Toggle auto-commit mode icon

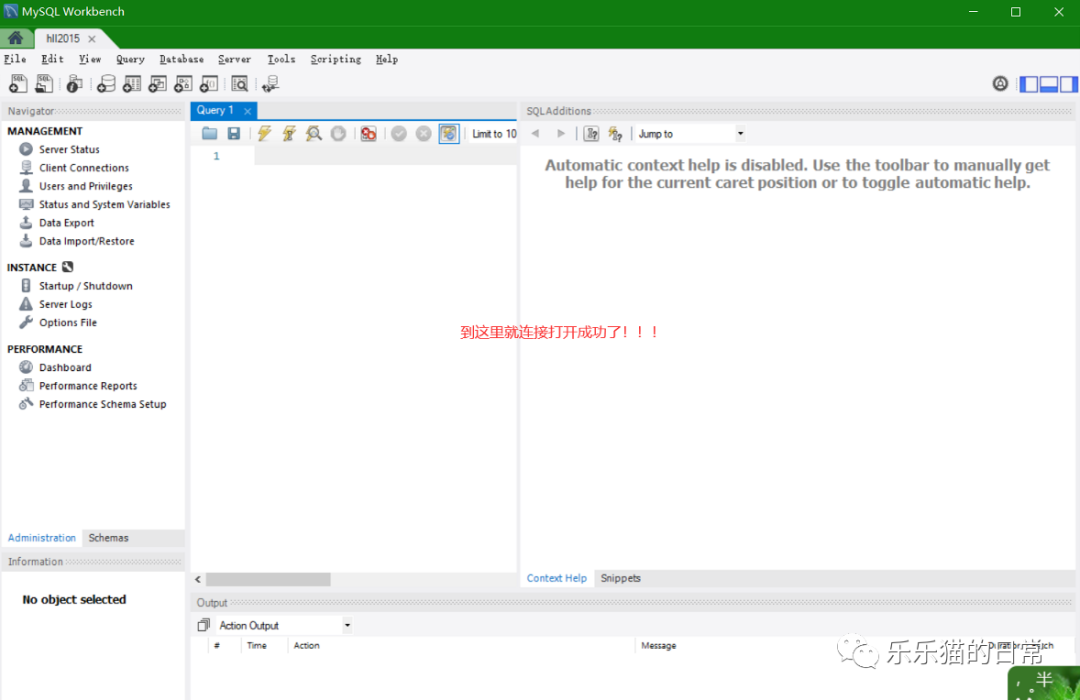[x=448, y=134]
